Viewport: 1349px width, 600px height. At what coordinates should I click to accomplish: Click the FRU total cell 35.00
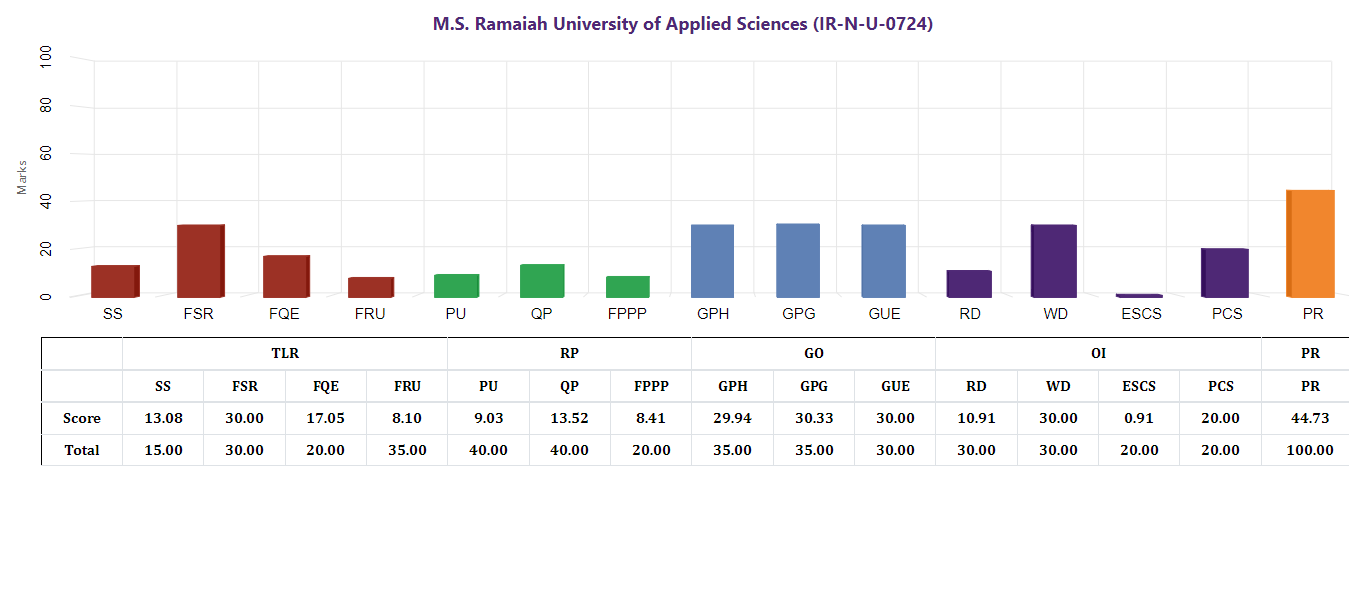click(407, 450)
